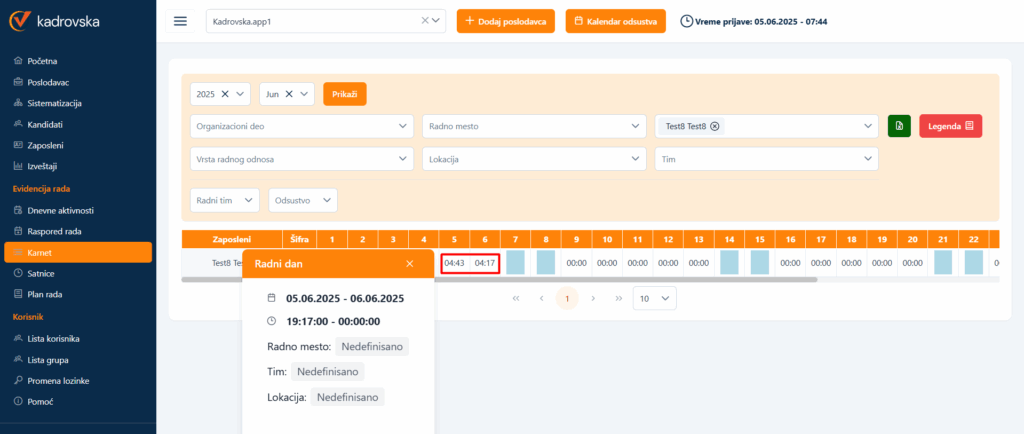Go to next pagination page arrow

tap(593, 298)
